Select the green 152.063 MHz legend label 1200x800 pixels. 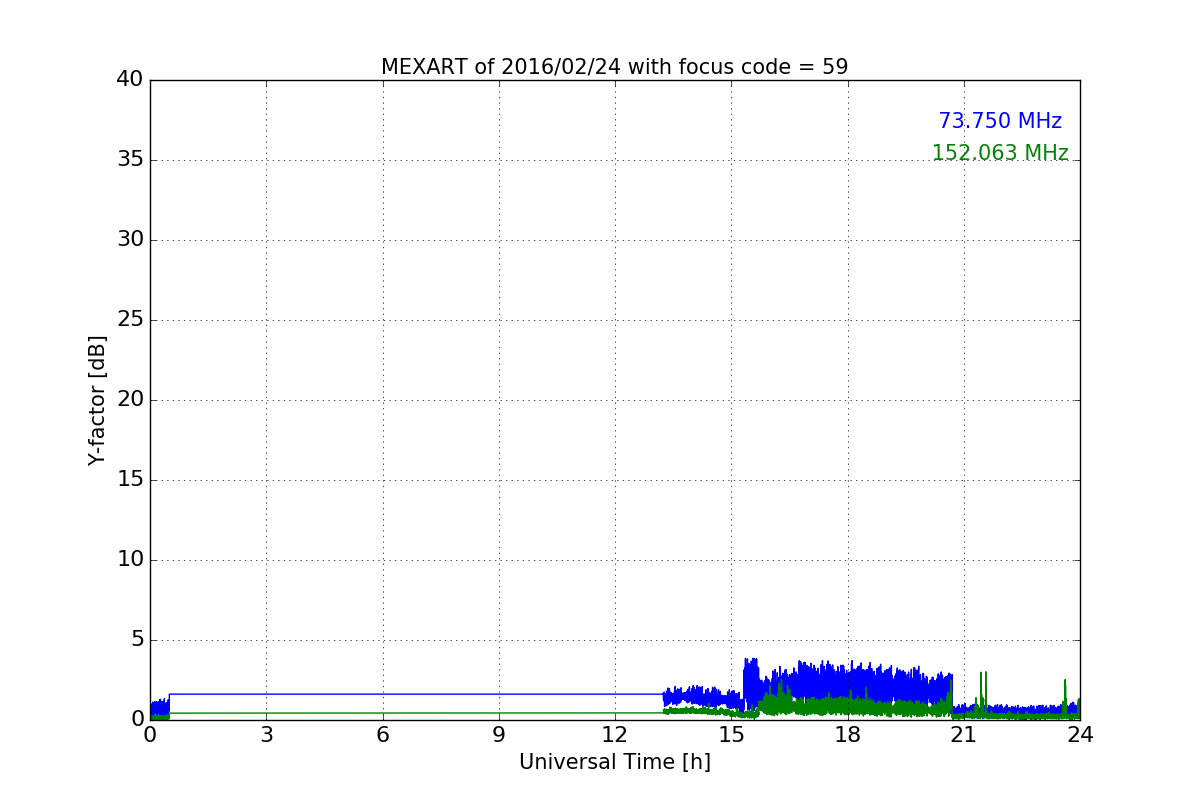click(1000, 153)
